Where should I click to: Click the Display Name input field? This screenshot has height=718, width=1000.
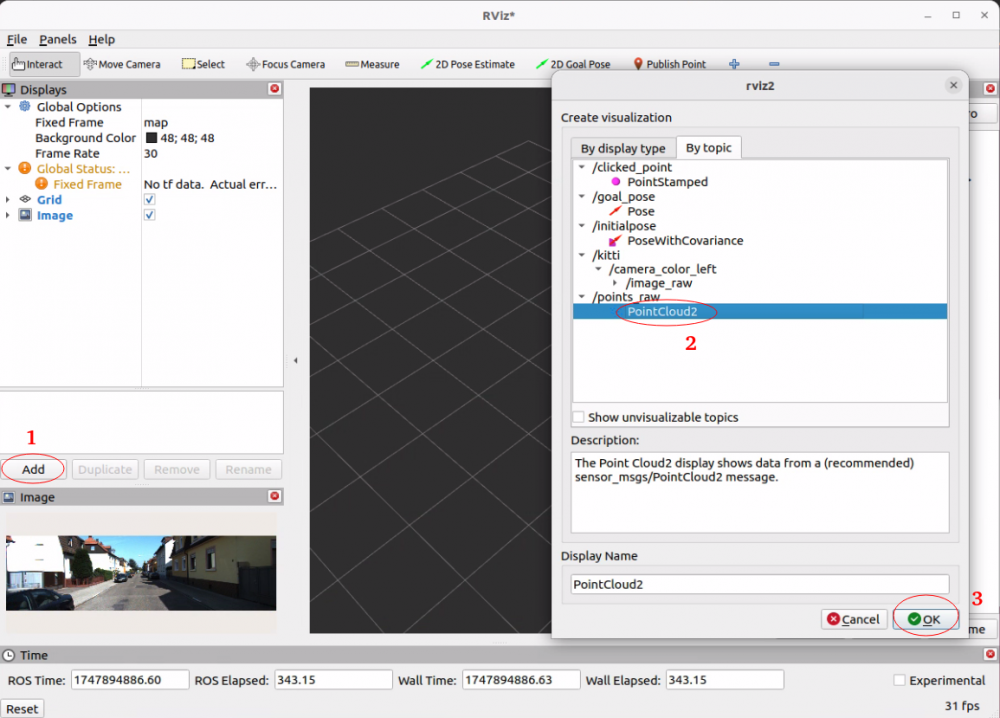(758, 583)
